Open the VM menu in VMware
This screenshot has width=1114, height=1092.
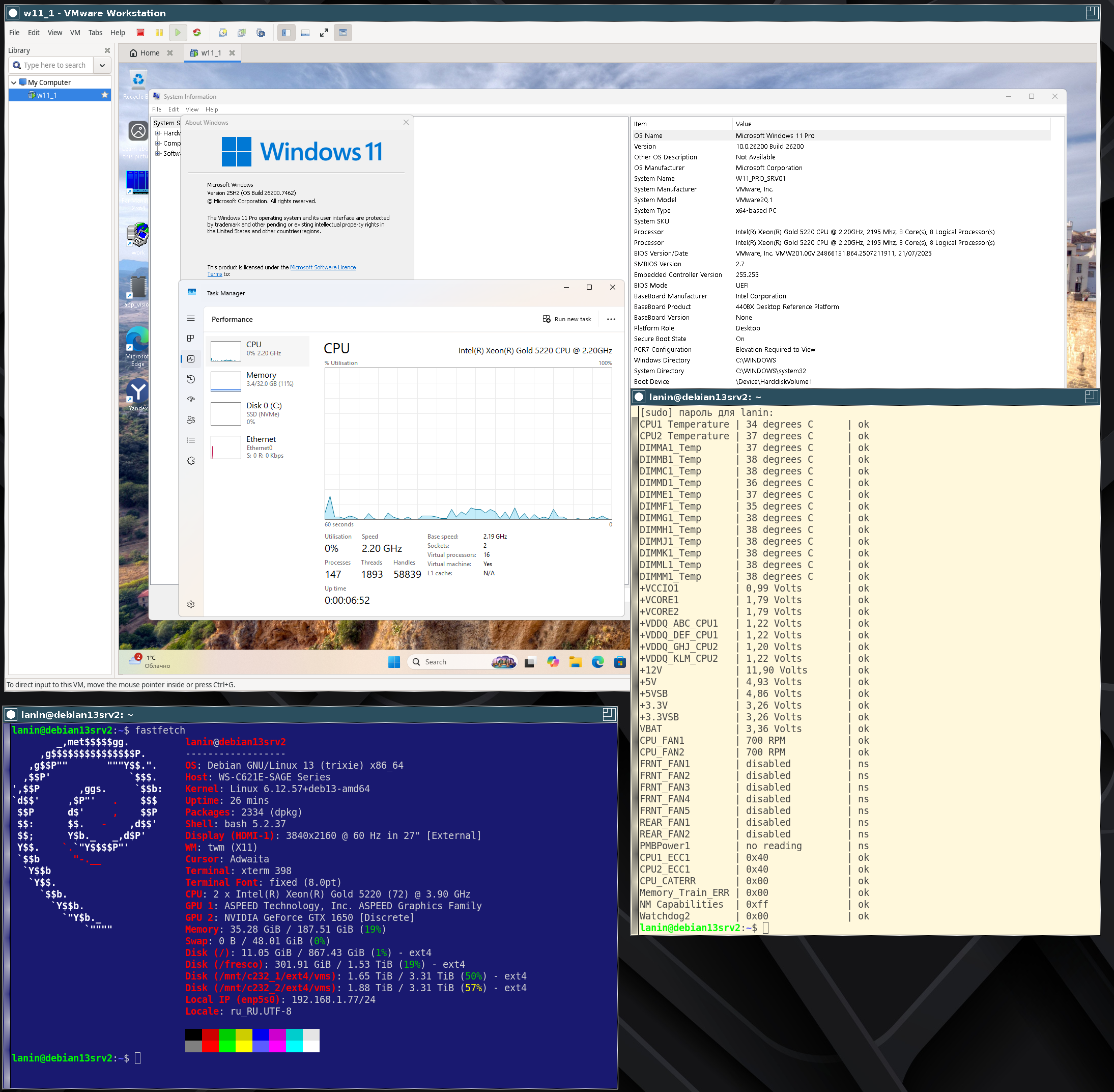point(75,33)
